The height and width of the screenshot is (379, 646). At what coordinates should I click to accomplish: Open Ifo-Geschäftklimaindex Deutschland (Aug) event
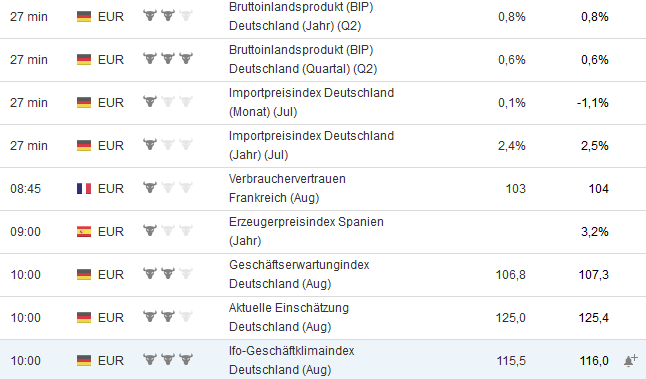[x=292, y=360]
